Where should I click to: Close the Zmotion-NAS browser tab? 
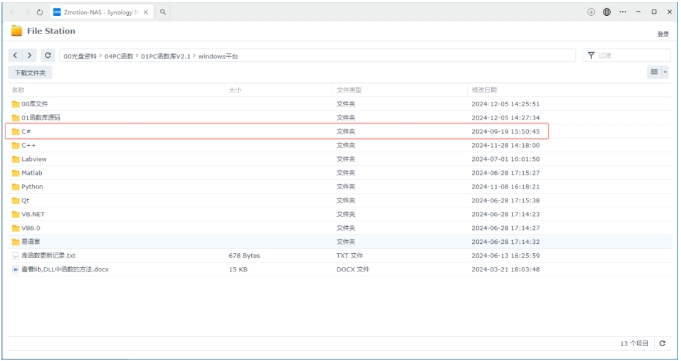click(x=146, y=12)
